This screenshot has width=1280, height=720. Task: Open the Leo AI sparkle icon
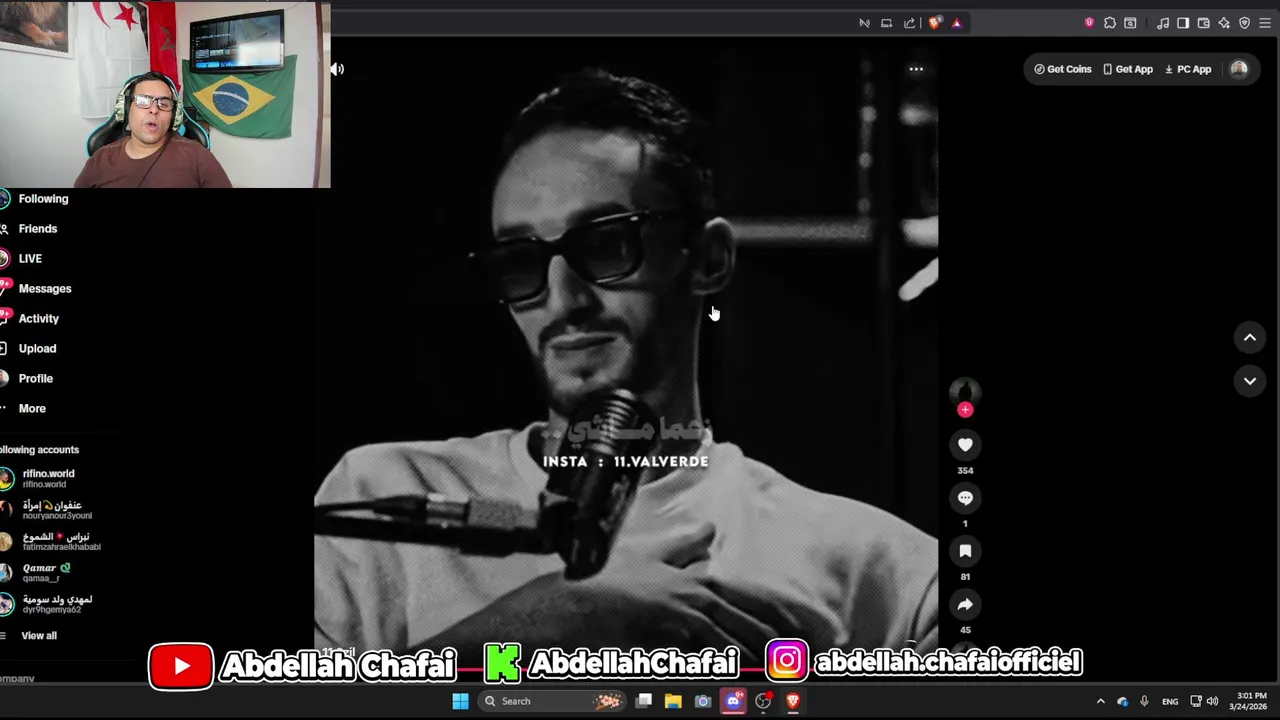coord(1224,23)
